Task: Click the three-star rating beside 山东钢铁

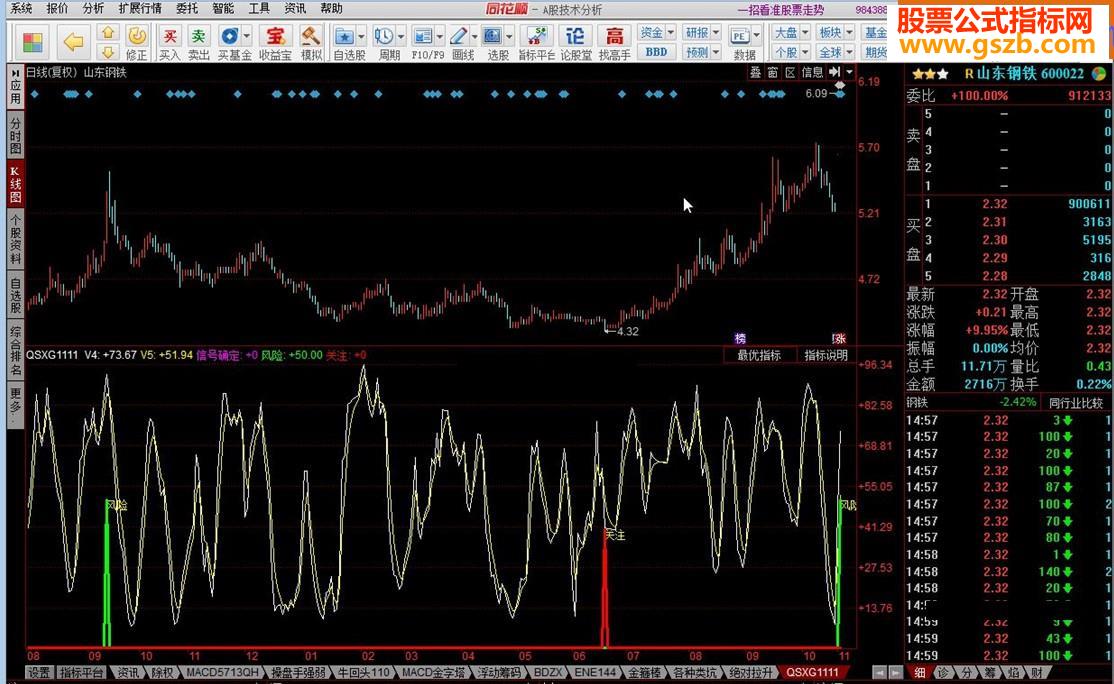Action: coord(930,74)
